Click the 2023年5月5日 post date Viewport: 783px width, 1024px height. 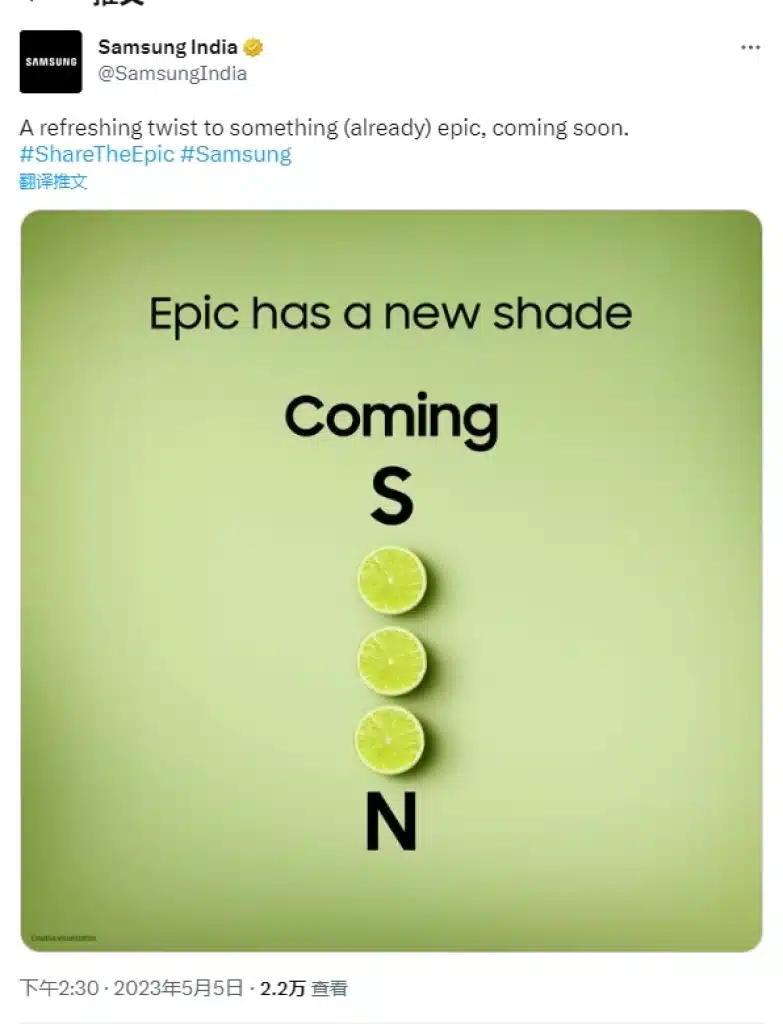(x=178, y=988)
